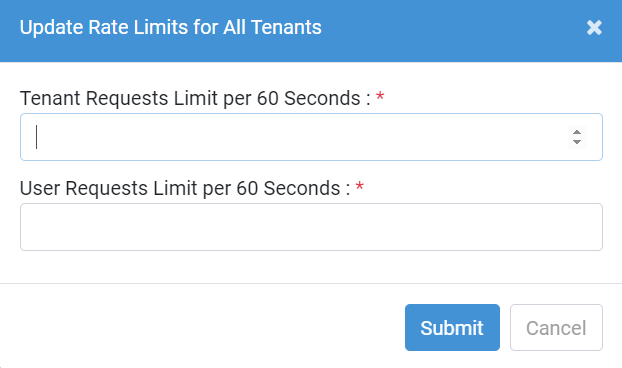Select the 'User Requests Limit per 60 Seconds' label
This screenshot has width=622, height=368.
(x=185, y=188)
